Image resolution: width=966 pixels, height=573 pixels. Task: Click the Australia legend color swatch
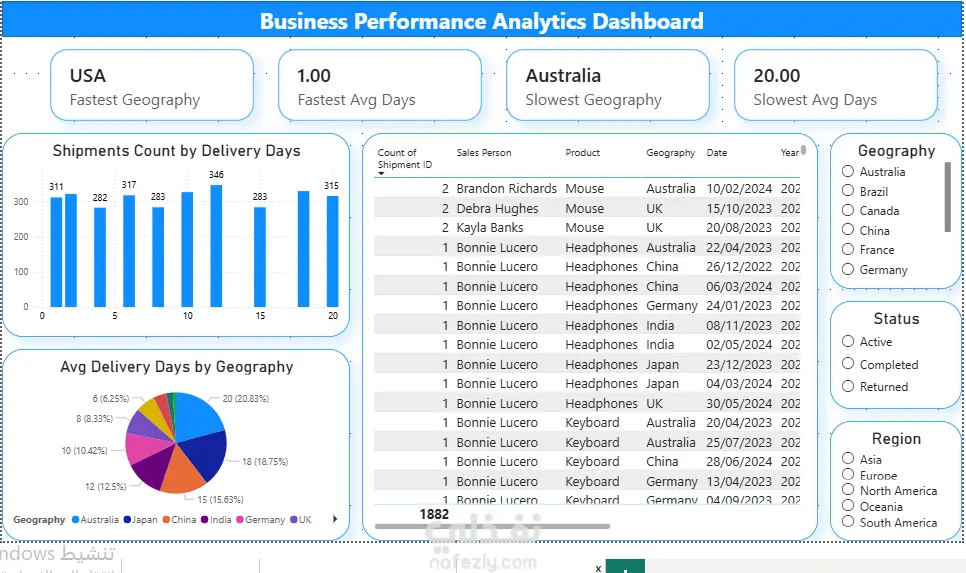(76, 519)
